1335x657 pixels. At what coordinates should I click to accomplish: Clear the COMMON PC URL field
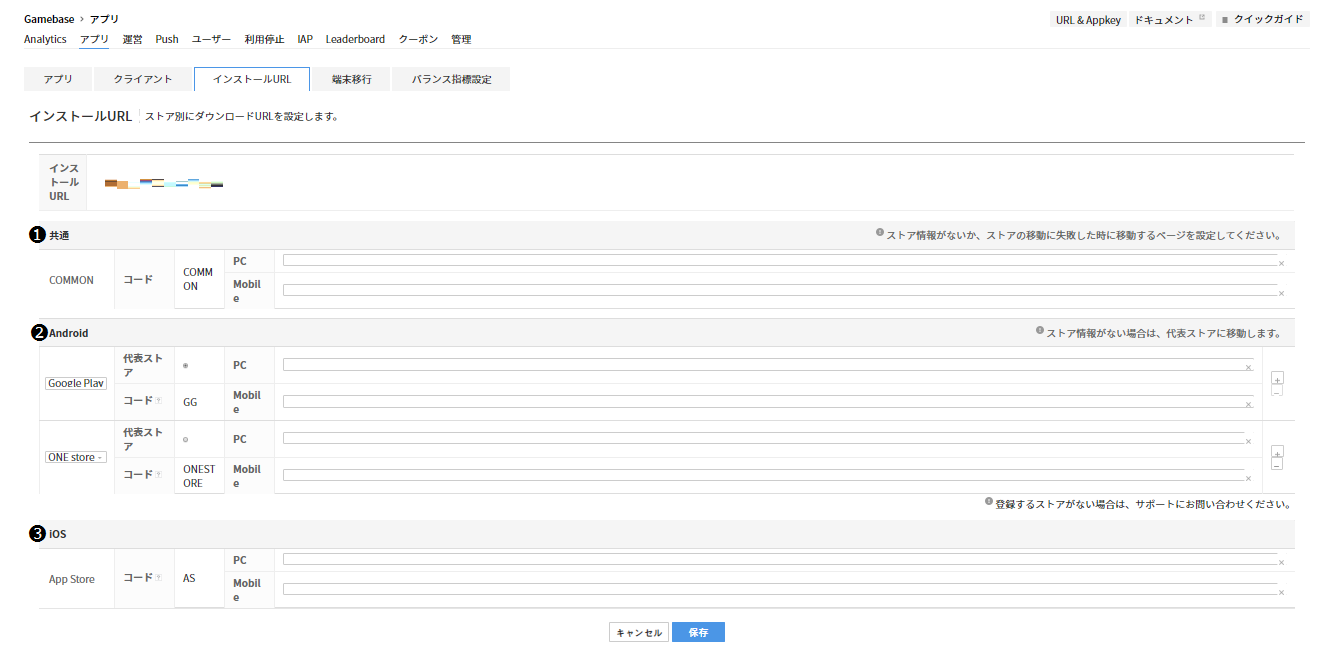point(1281,264)
